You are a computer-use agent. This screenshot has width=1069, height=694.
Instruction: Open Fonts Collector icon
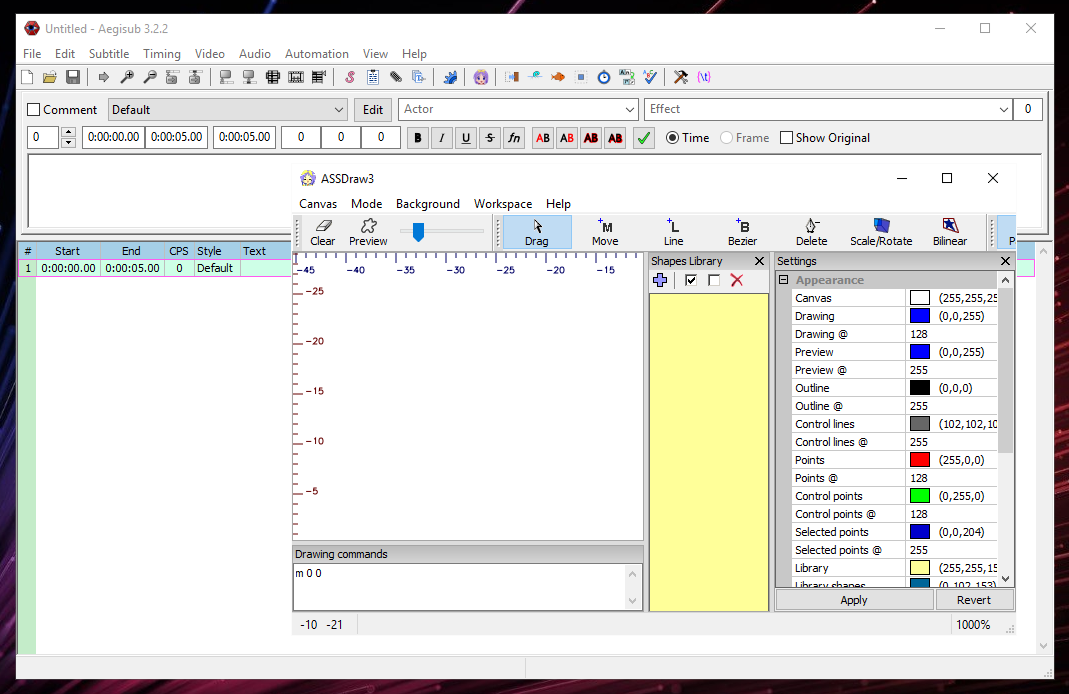click(x=419, y=77)
